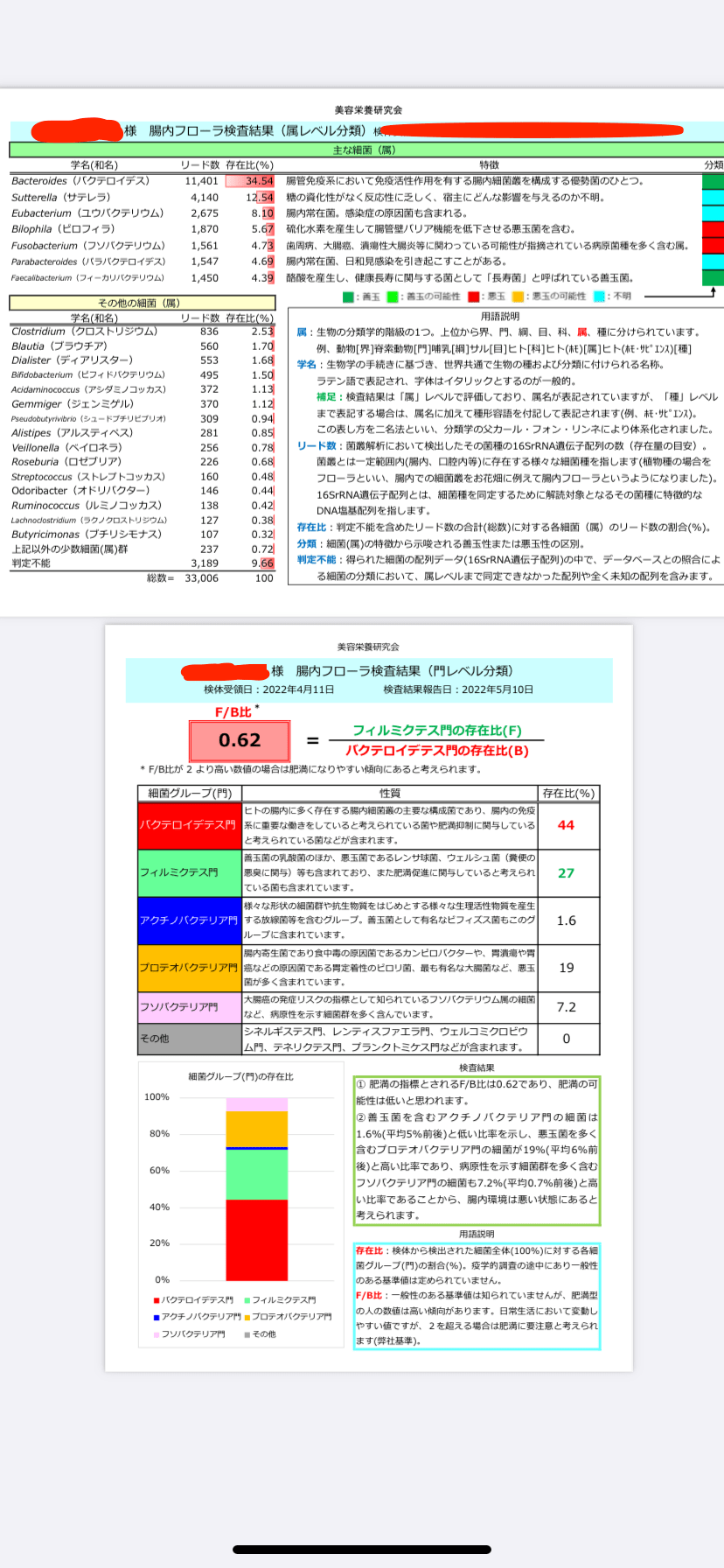Tap the green-bordered 検査結果 text box
Screen dimensions: 724x1568
[x=477, y=1150]
